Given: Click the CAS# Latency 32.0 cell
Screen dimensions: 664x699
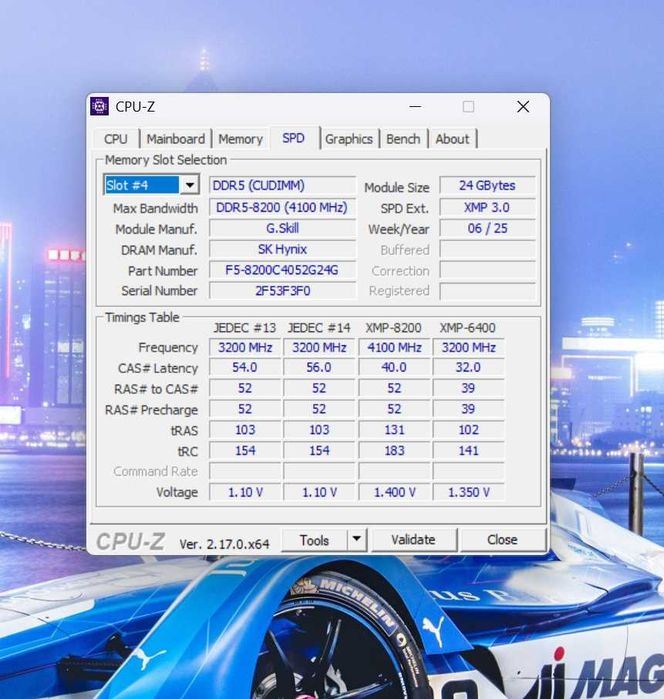Looking at the screenshot, I should [468, 367].
